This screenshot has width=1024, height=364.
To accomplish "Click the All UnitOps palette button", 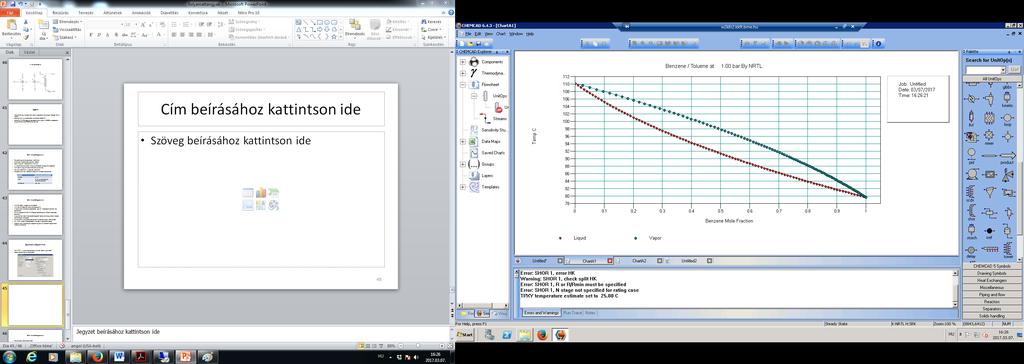I will (992, 78).
